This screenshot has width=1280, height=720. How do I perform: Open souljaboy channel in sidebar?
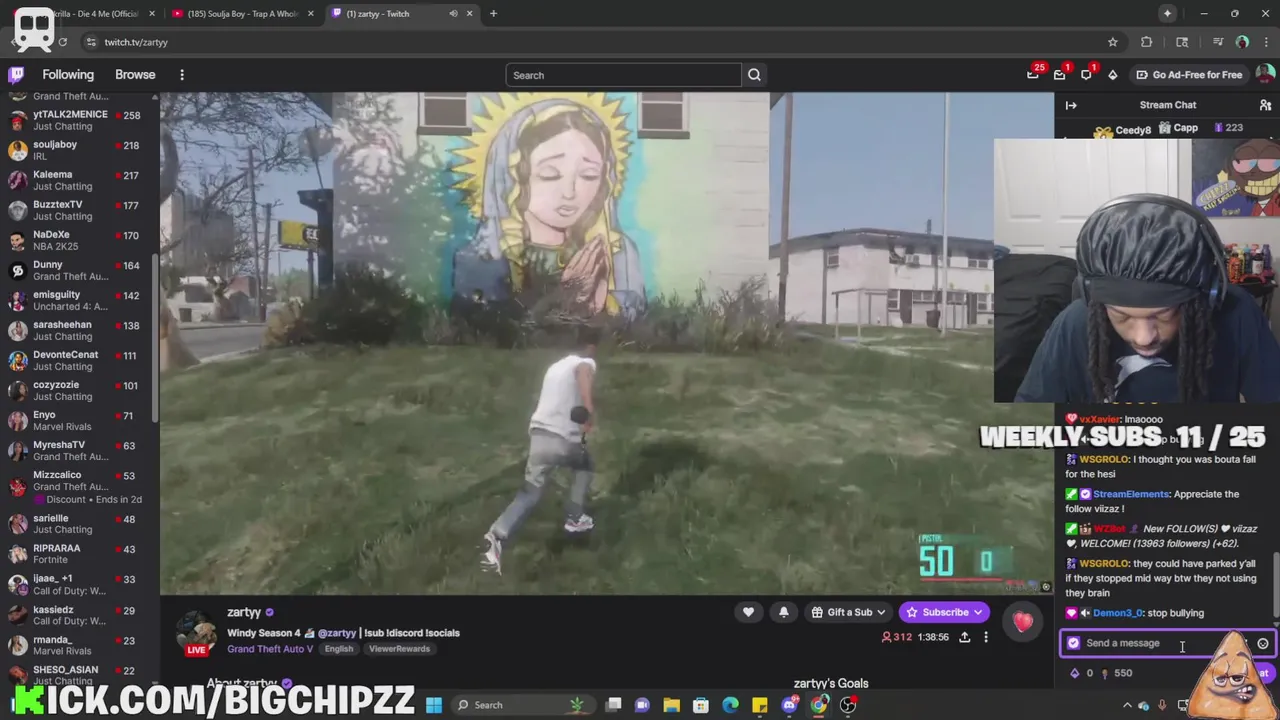tap(78, 150)
